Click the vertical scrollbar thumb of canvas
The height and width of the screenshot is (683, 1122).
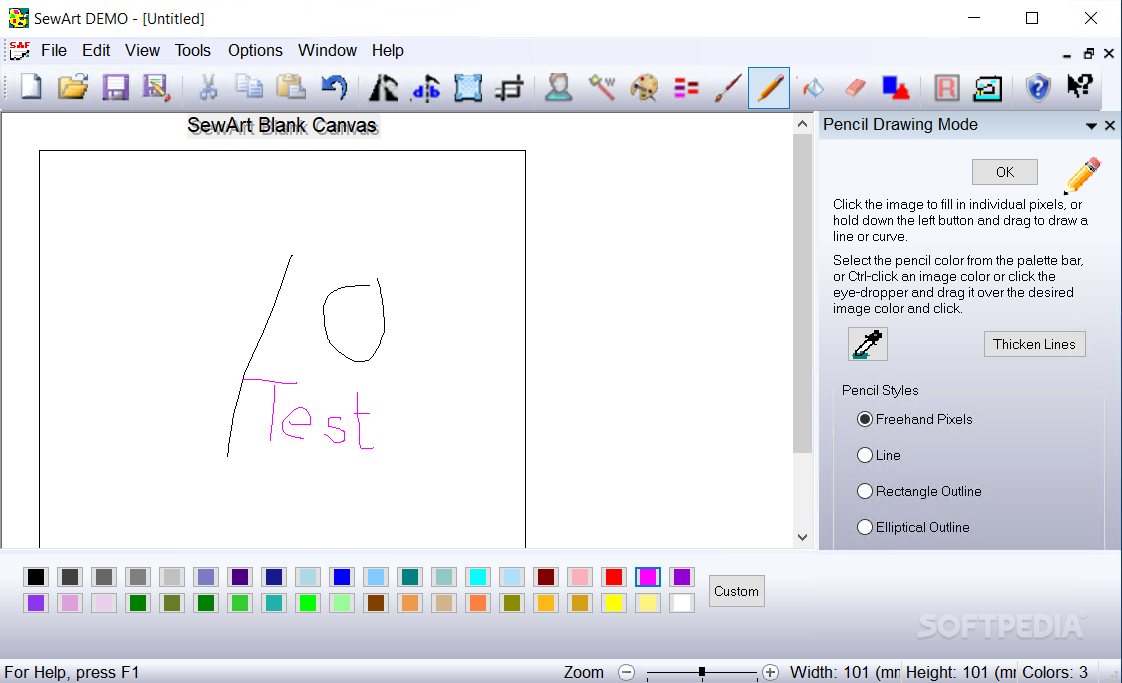click(x=802, y=294)
